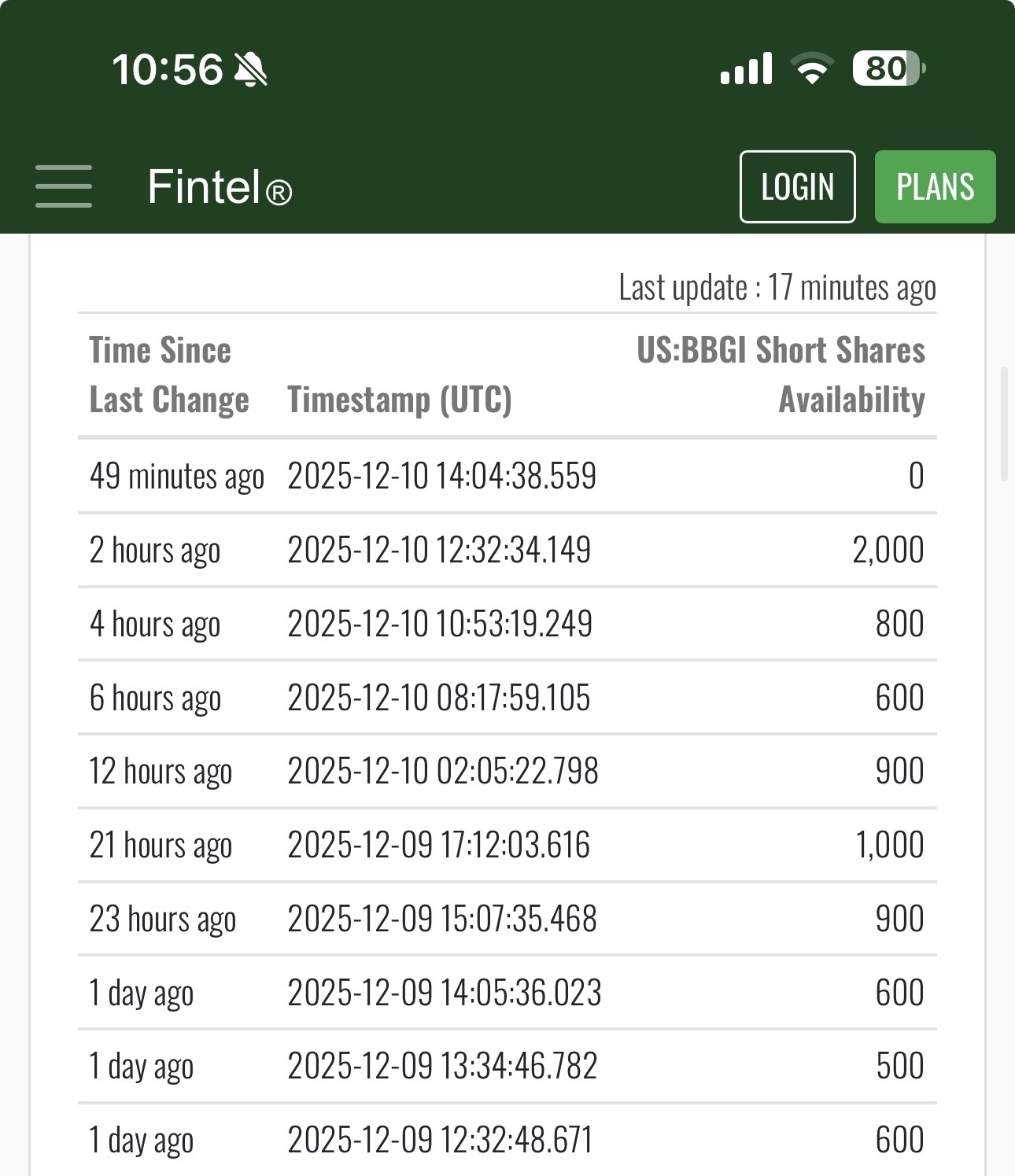Click the 2,000 availability value

point(888,550)
